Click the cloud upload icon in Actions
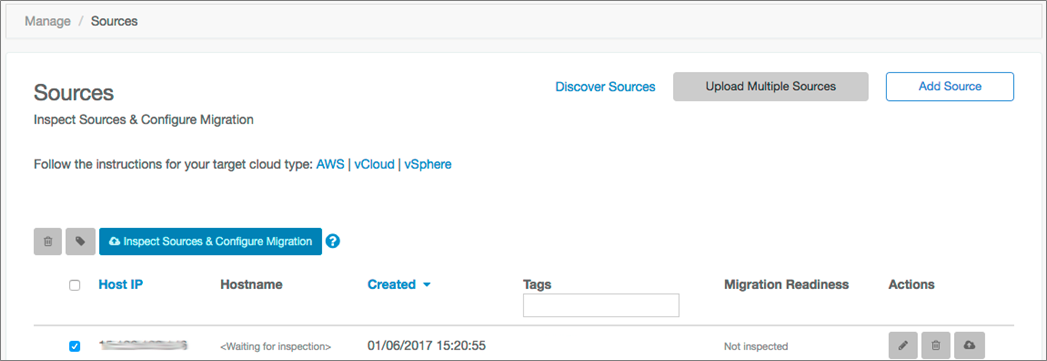1047x361 pixels. click(970, 346)
